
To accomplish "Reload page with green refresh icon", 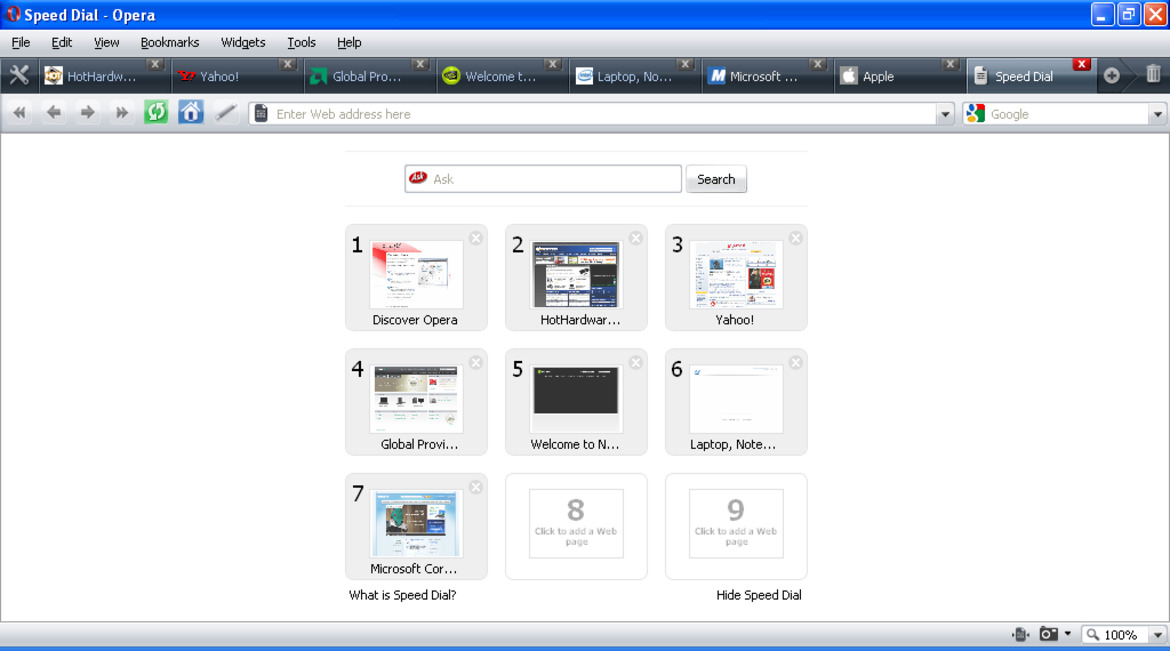I will click(156, 113).
